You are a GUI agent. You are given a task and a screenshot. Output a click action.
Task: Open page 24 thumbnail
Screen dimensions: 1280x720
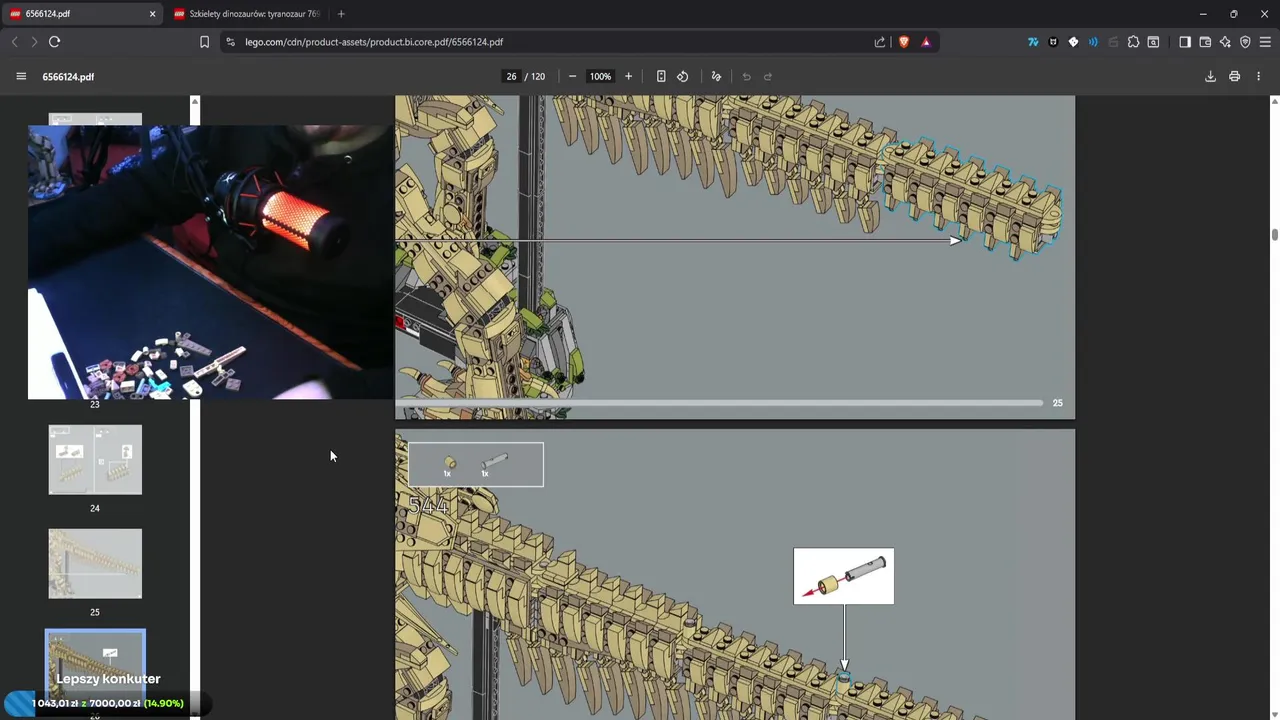(95, 460)
